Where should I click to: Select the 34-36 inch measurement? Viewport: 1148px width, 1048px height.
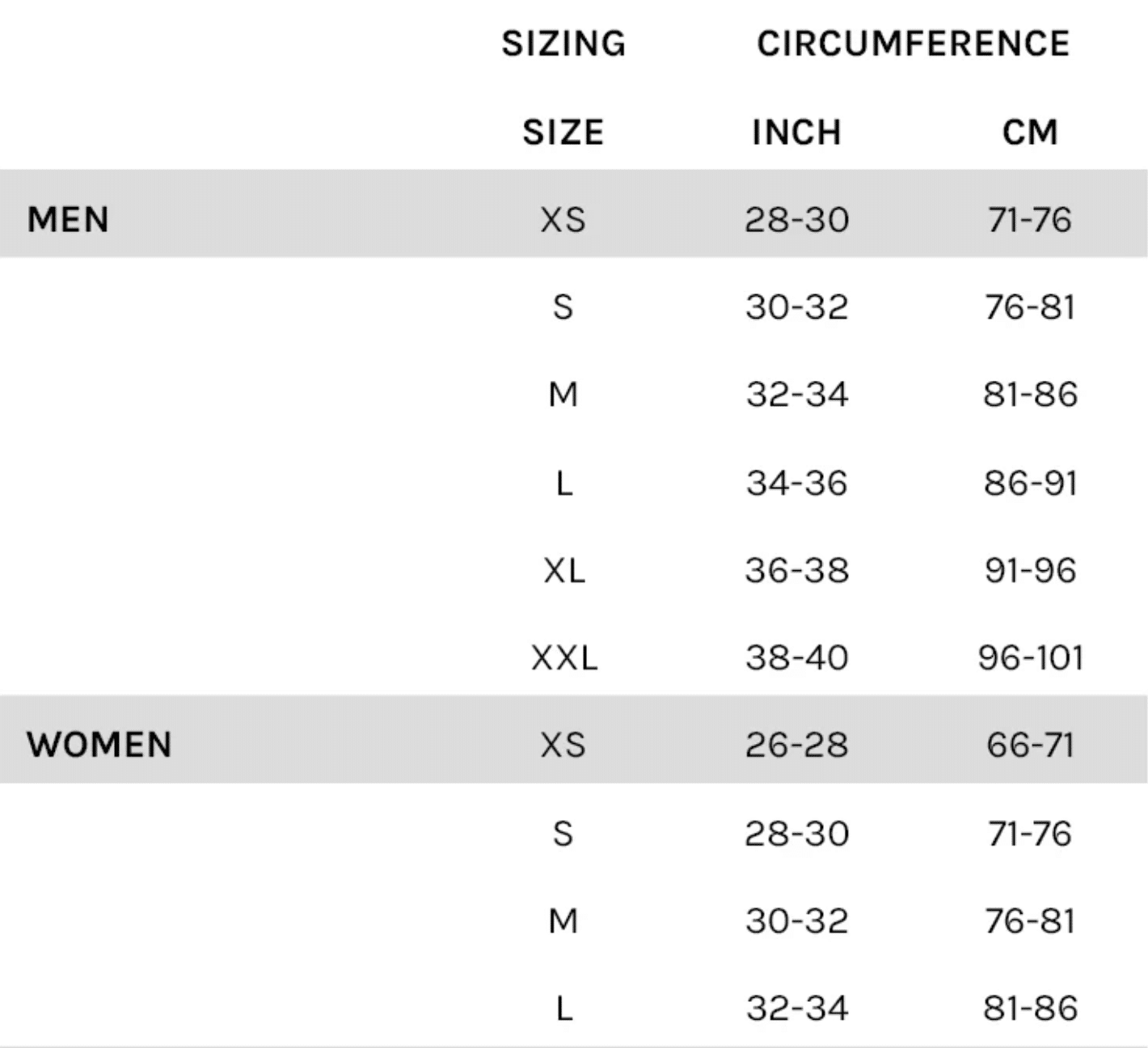click(796, 484)
